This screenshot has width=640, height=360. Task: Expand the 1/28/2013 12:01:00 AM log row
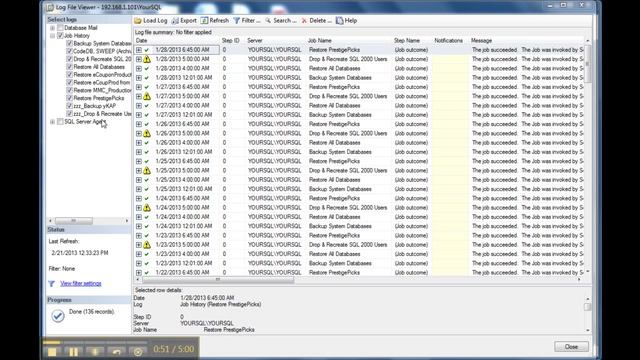pyautogui.click(x=139, y=78)
